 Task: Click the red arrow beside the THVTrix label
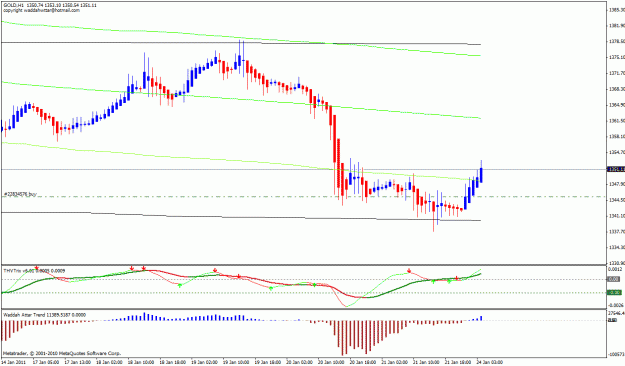click(x=36, y=268)
